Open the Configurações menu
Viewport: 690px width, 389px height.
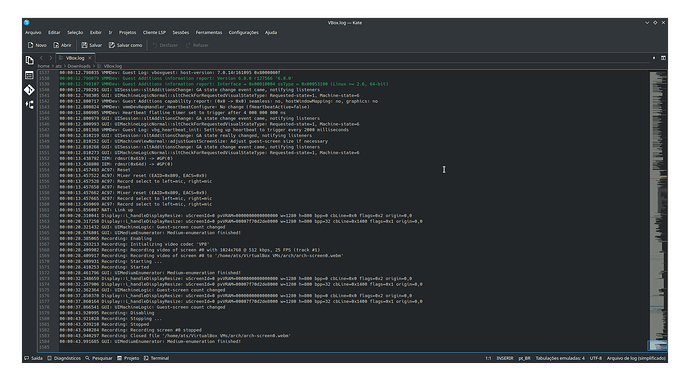click(243, 32)
